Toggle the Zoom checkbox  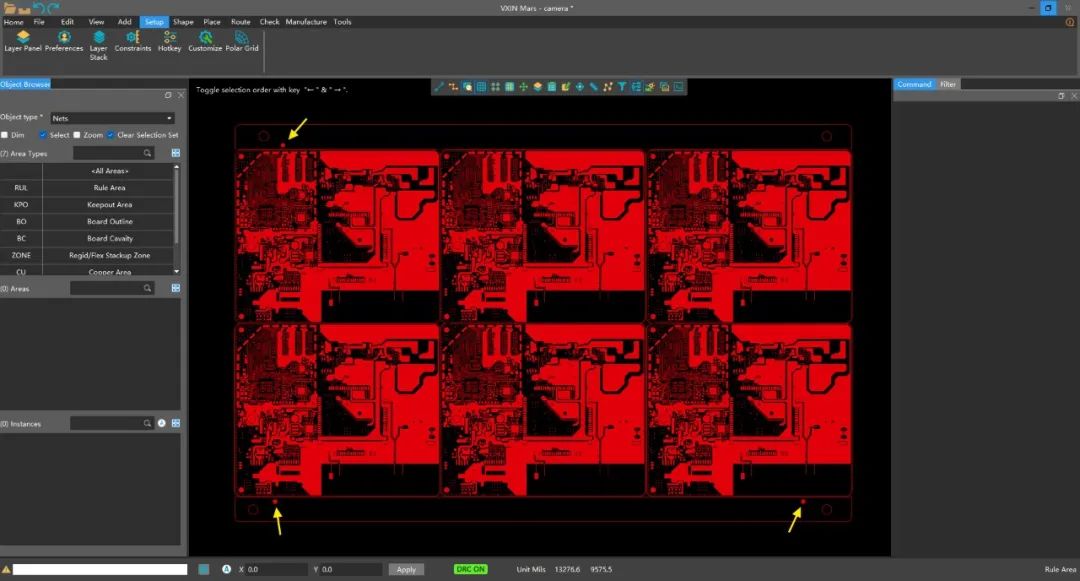tap(77, 135)
